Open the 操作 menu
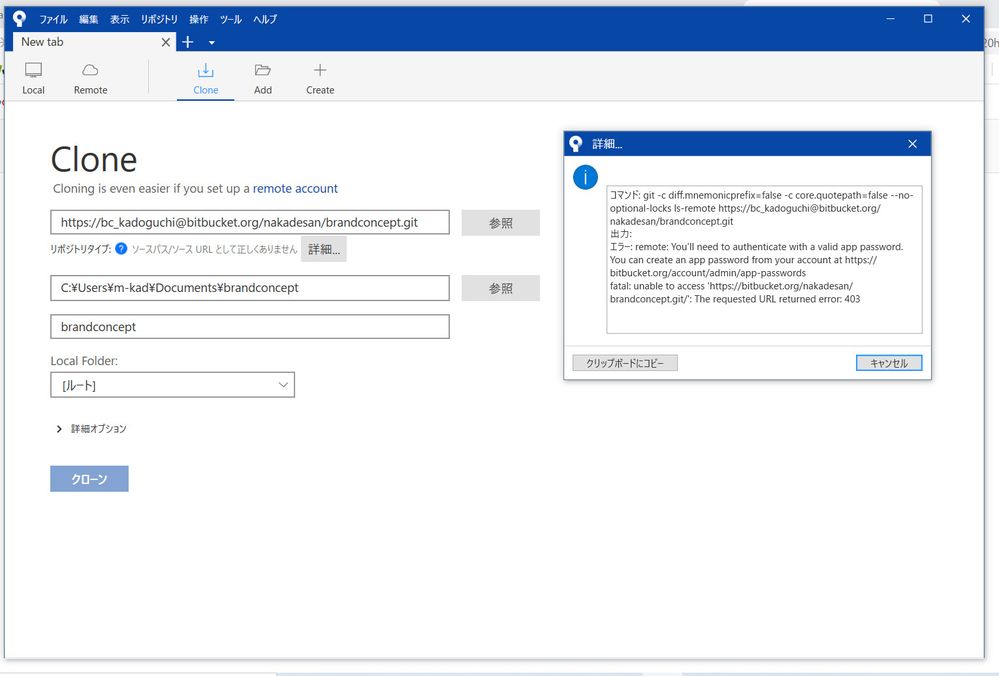999x676 pixels. [199, 19]
